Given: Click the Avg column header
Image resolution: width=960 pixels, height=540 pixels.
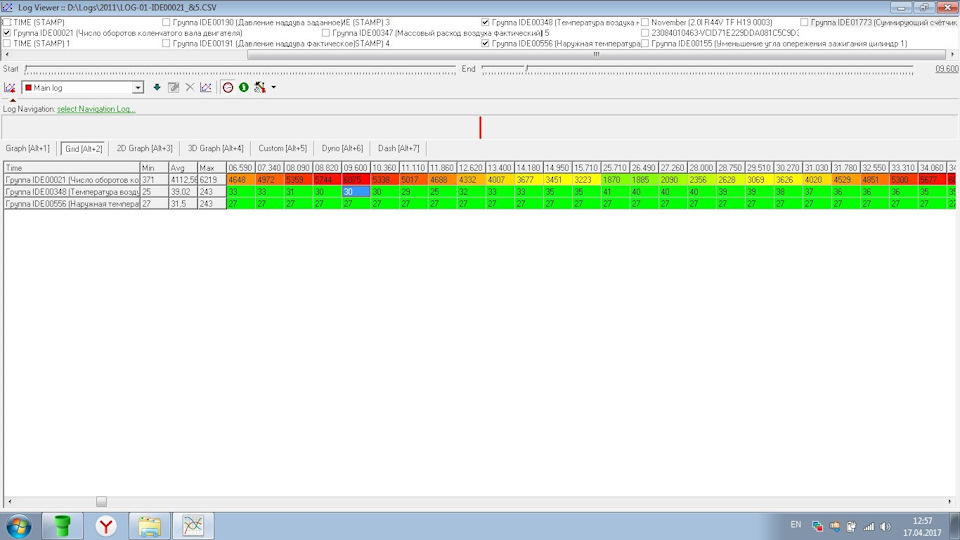Looking at the screenshot, I should (x=183, y=168).
